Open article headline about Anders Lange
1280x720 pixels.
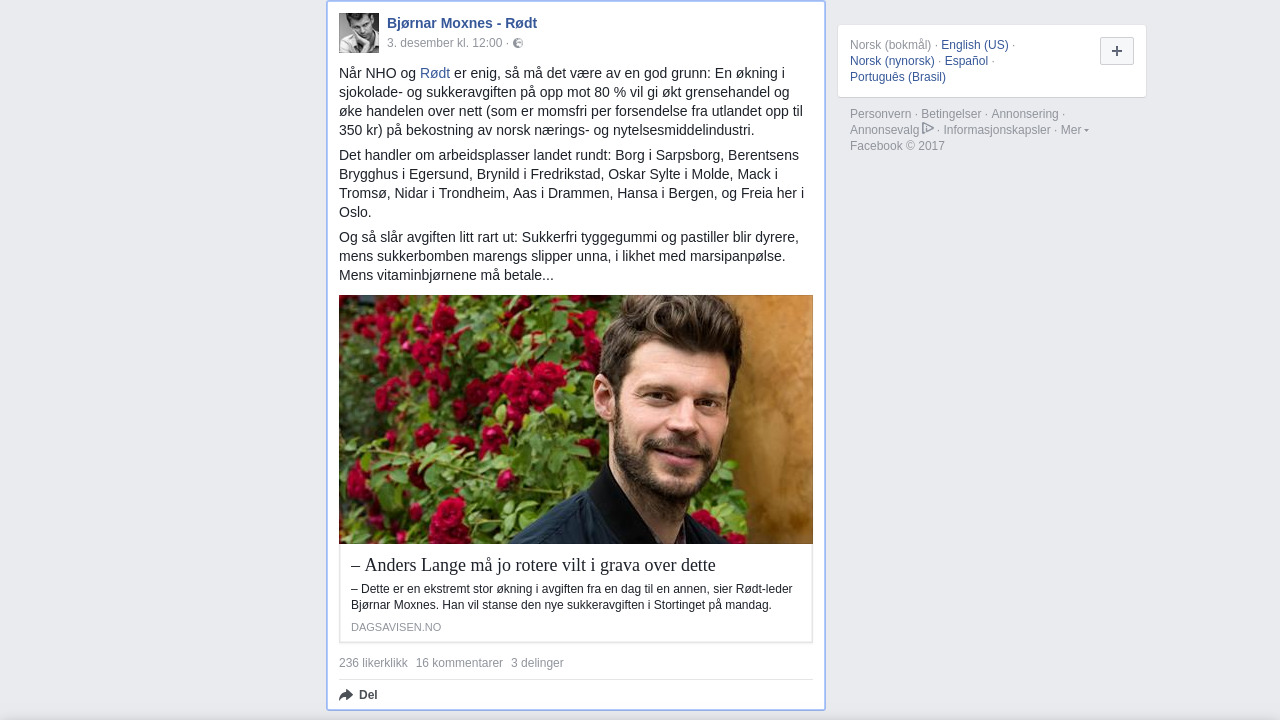coord(533,565)
